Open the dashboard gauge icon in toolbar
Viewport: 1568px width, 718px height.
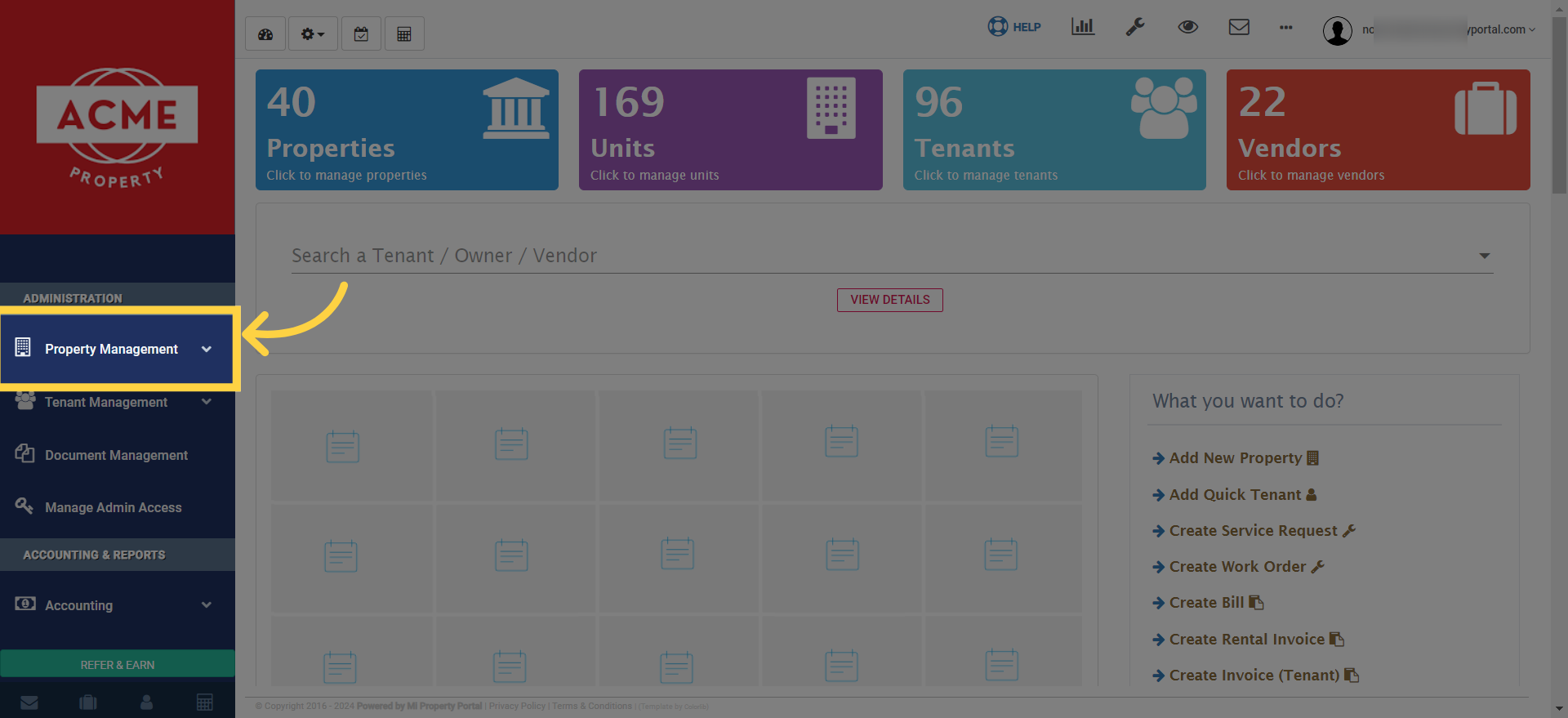[265, 34]
